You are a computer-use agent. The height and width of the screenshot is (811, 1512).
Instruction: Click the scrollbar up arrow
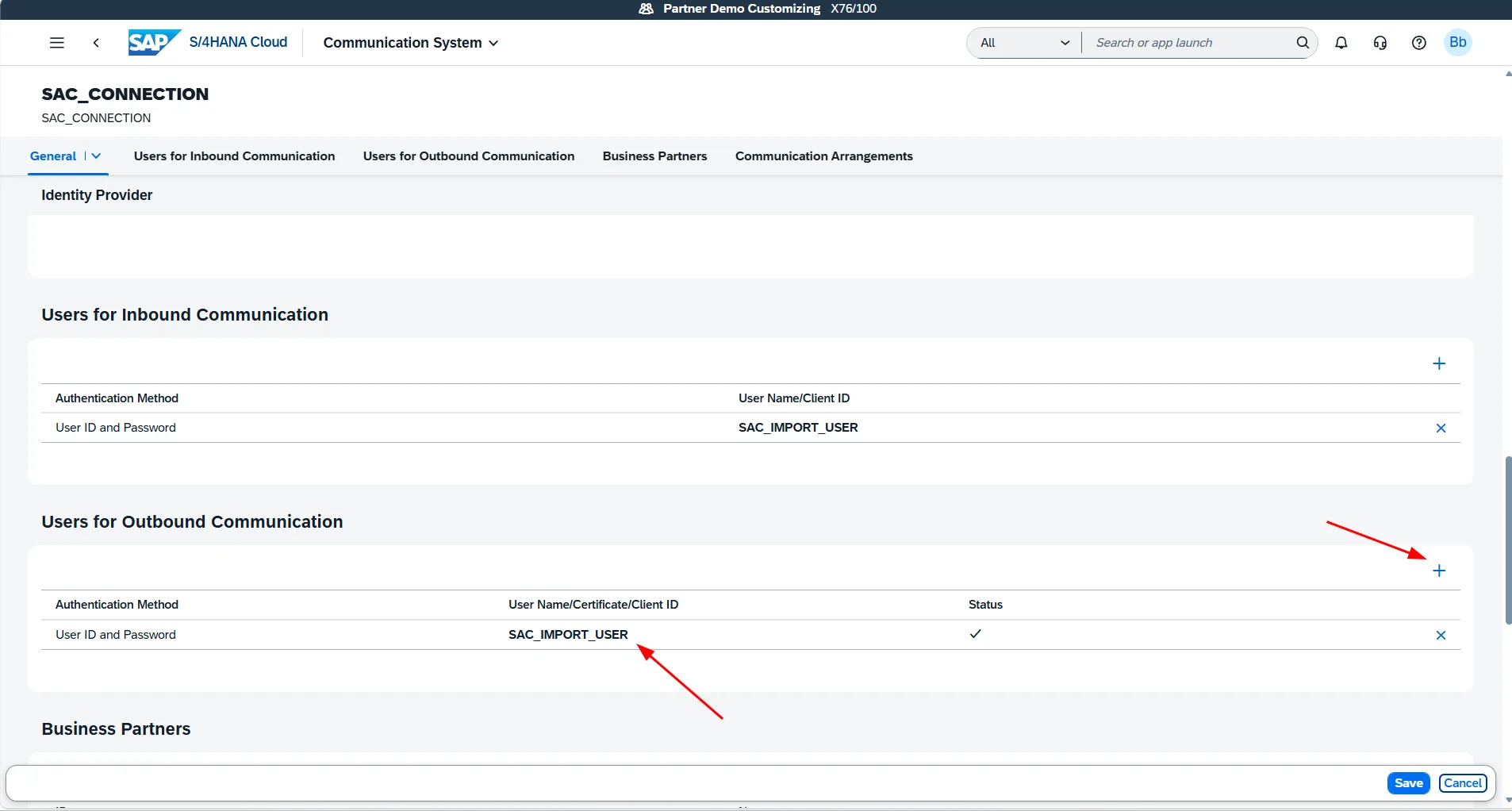1507,74
